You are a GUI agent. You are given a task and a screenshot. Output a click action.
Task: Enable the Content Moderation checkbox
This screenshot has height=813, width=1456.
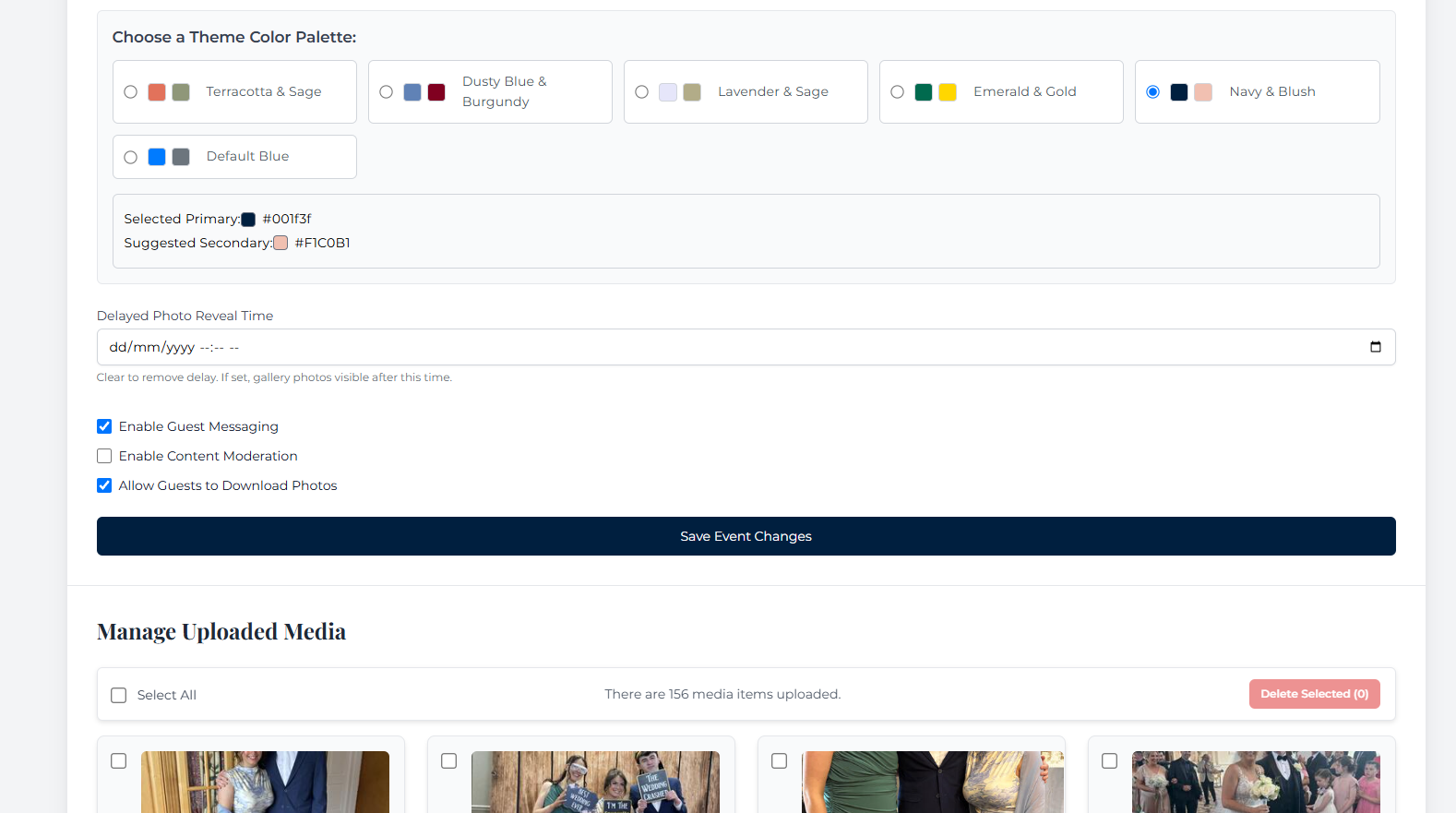point(104,456)
